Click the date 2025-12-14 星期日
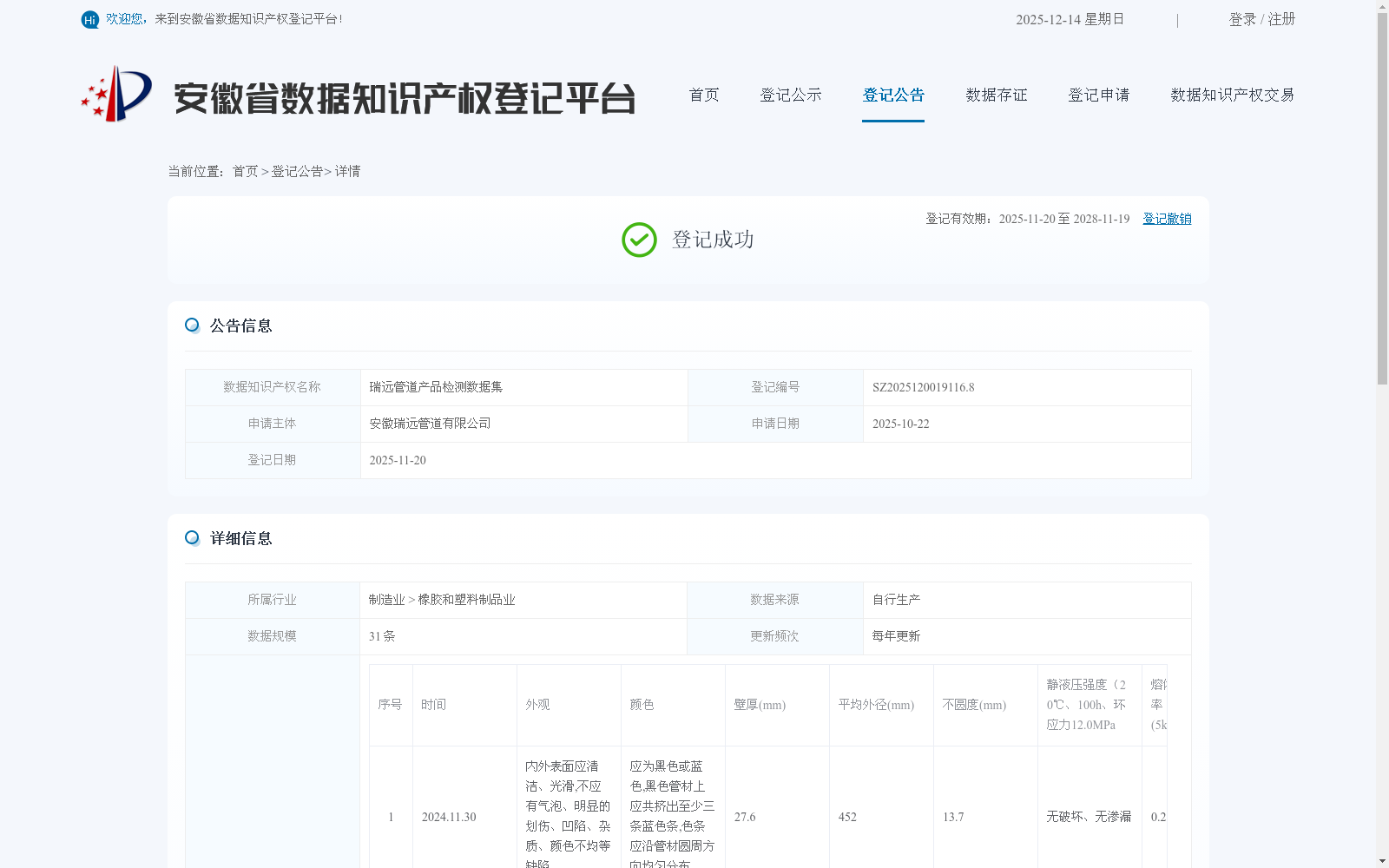This screenshot has height=868, width=1389. (1070, 19)
